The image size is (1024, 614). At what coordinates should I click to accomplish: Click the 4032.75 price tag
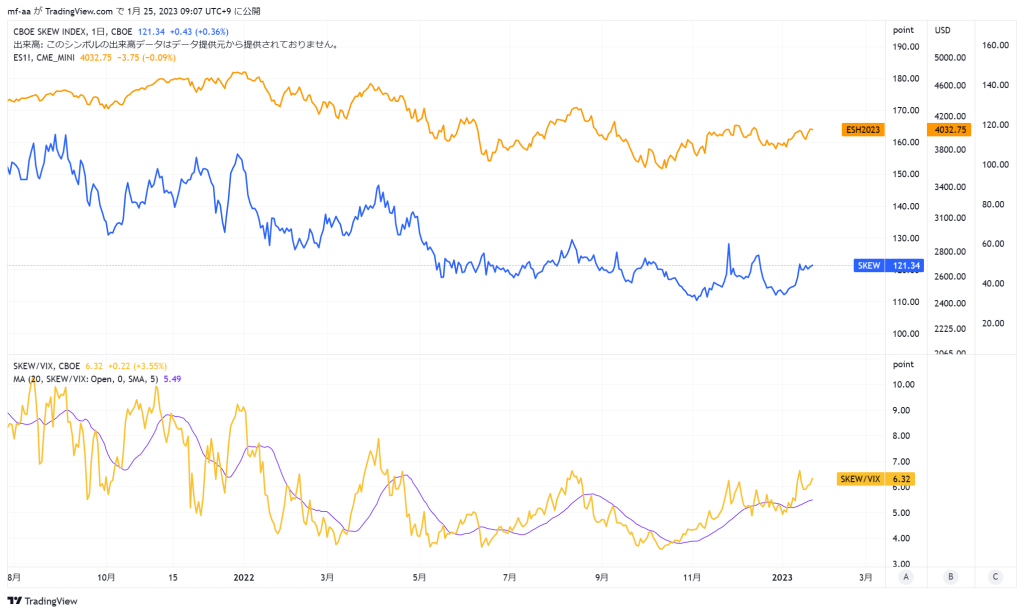pyautogui.click(x=950, y=130)
